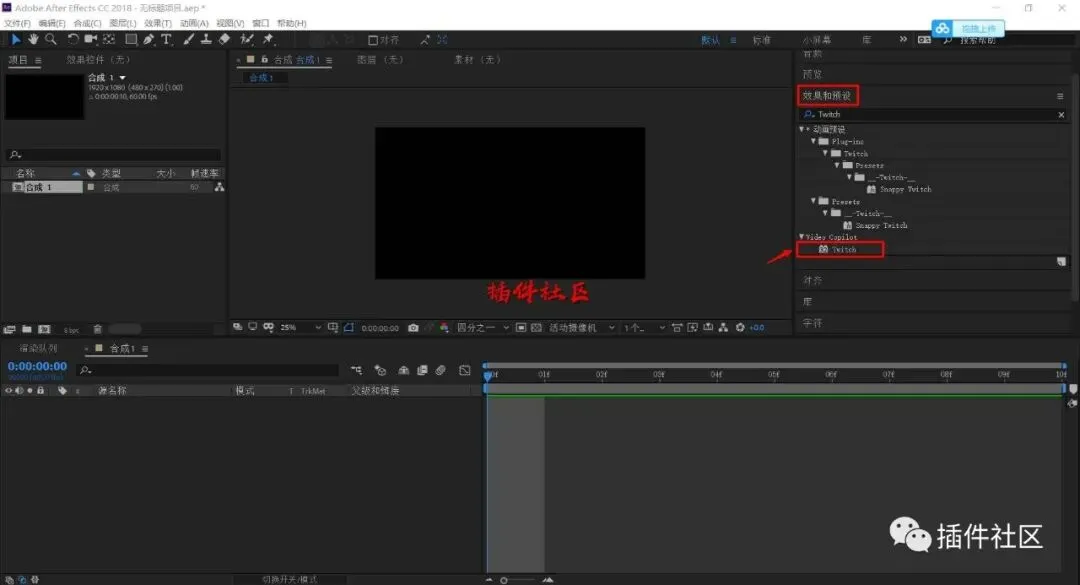
Task: Toggle hide shy layers switch in timeline
Action: 404,370
